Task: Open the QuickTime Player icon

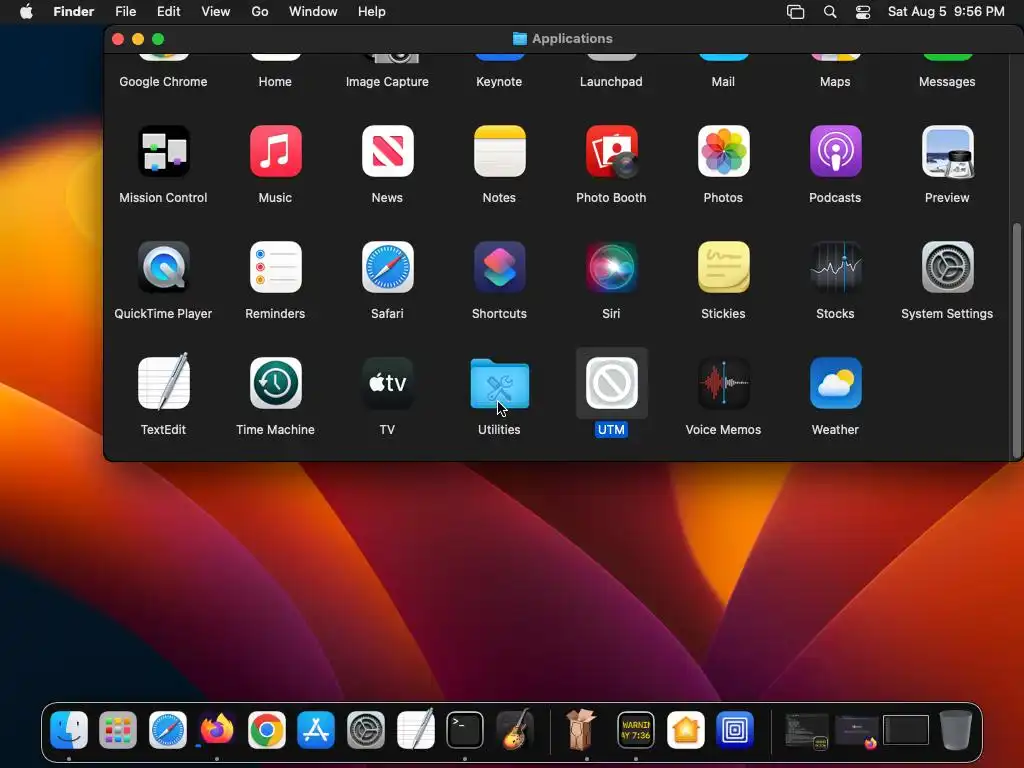Action: pos(163,267)
